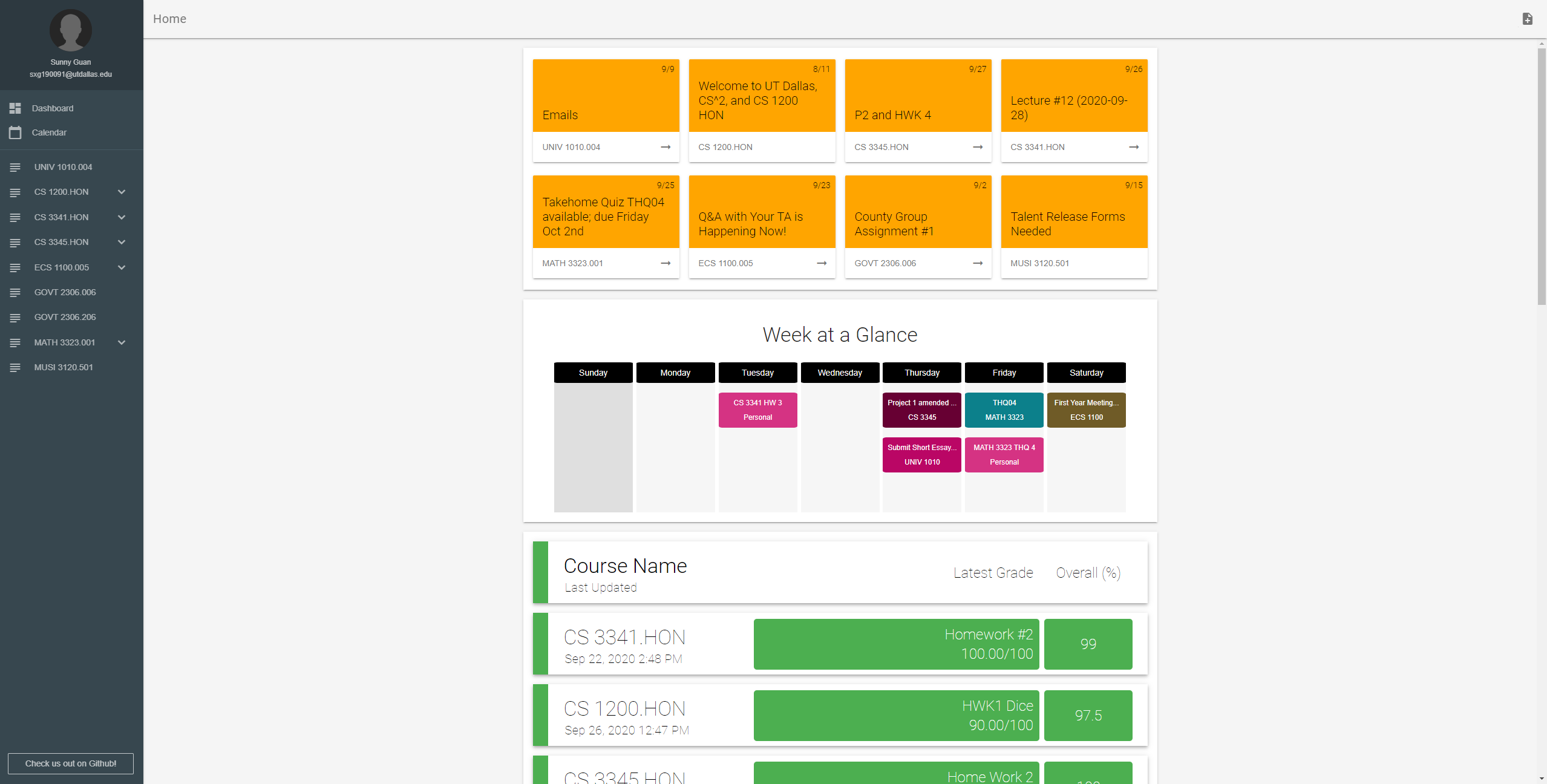1547x784 pixels.
Task: Open the Dashboard icon in sidebar
Action: click(15, 108)
